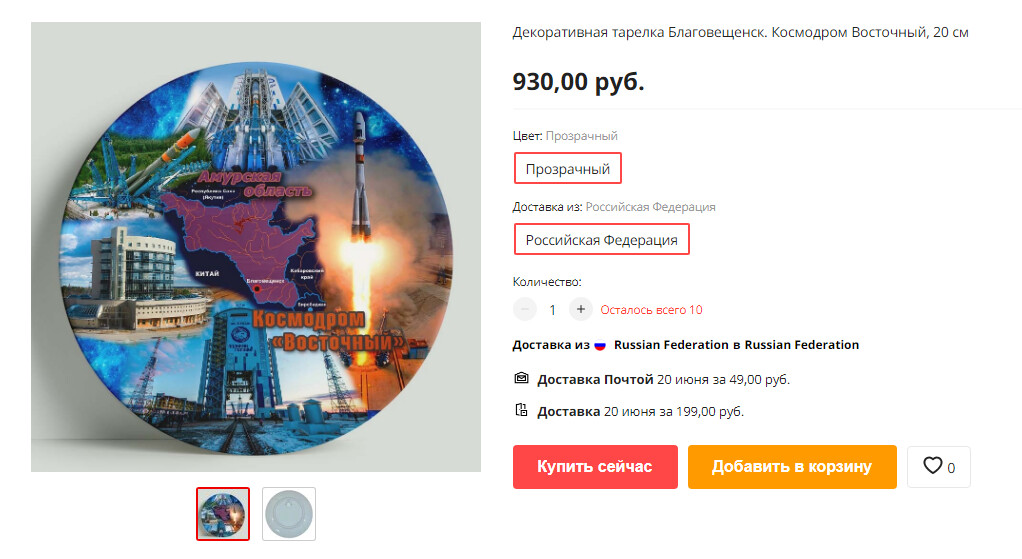
Task: Select the first plate front thumbnail
Action: point(223,514)
